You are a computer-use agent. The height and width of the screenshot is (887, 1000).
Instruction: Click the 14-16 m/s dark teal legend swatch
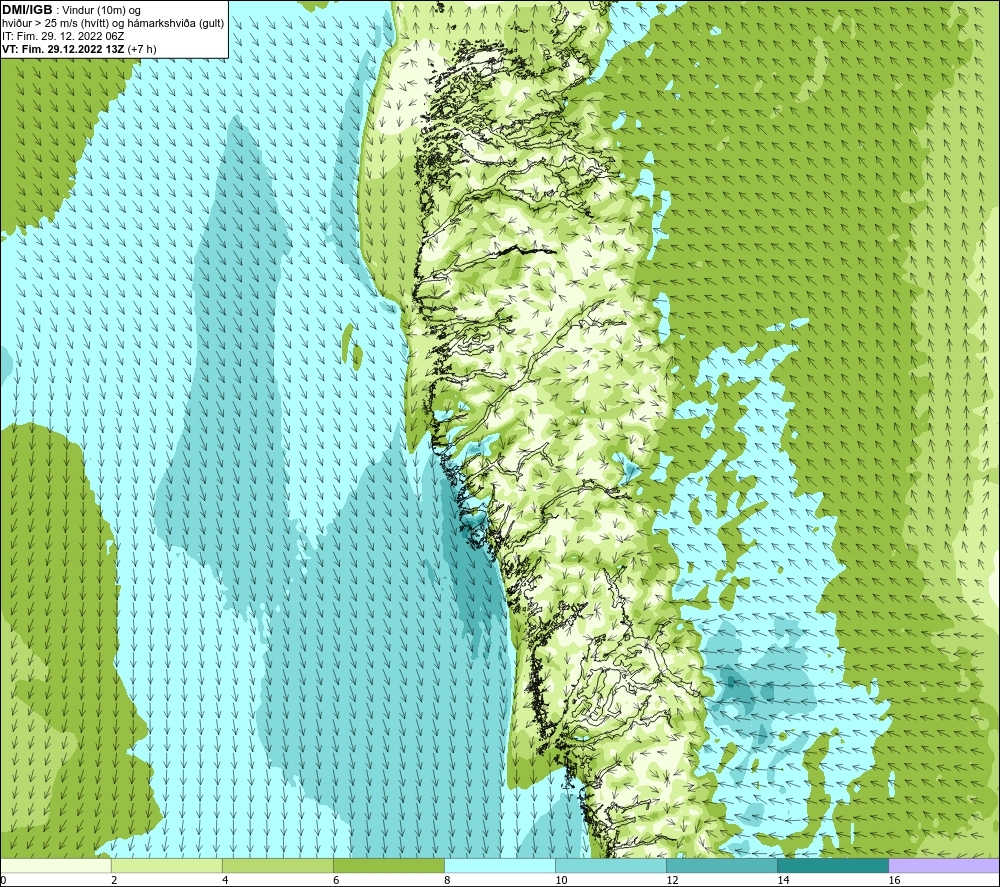tap(833, 865)
